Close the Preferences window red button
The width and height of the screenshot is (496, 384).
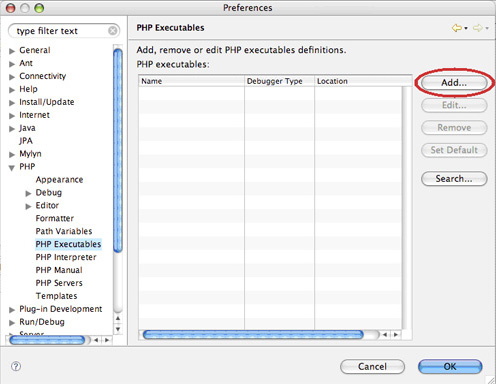[11, 8]
